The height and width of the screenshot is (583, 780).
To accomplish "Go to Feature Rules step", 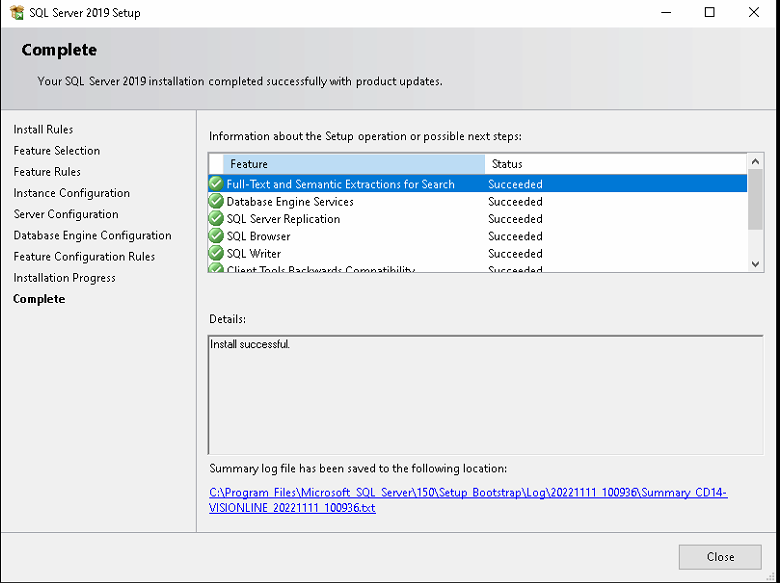I will 47,172.
